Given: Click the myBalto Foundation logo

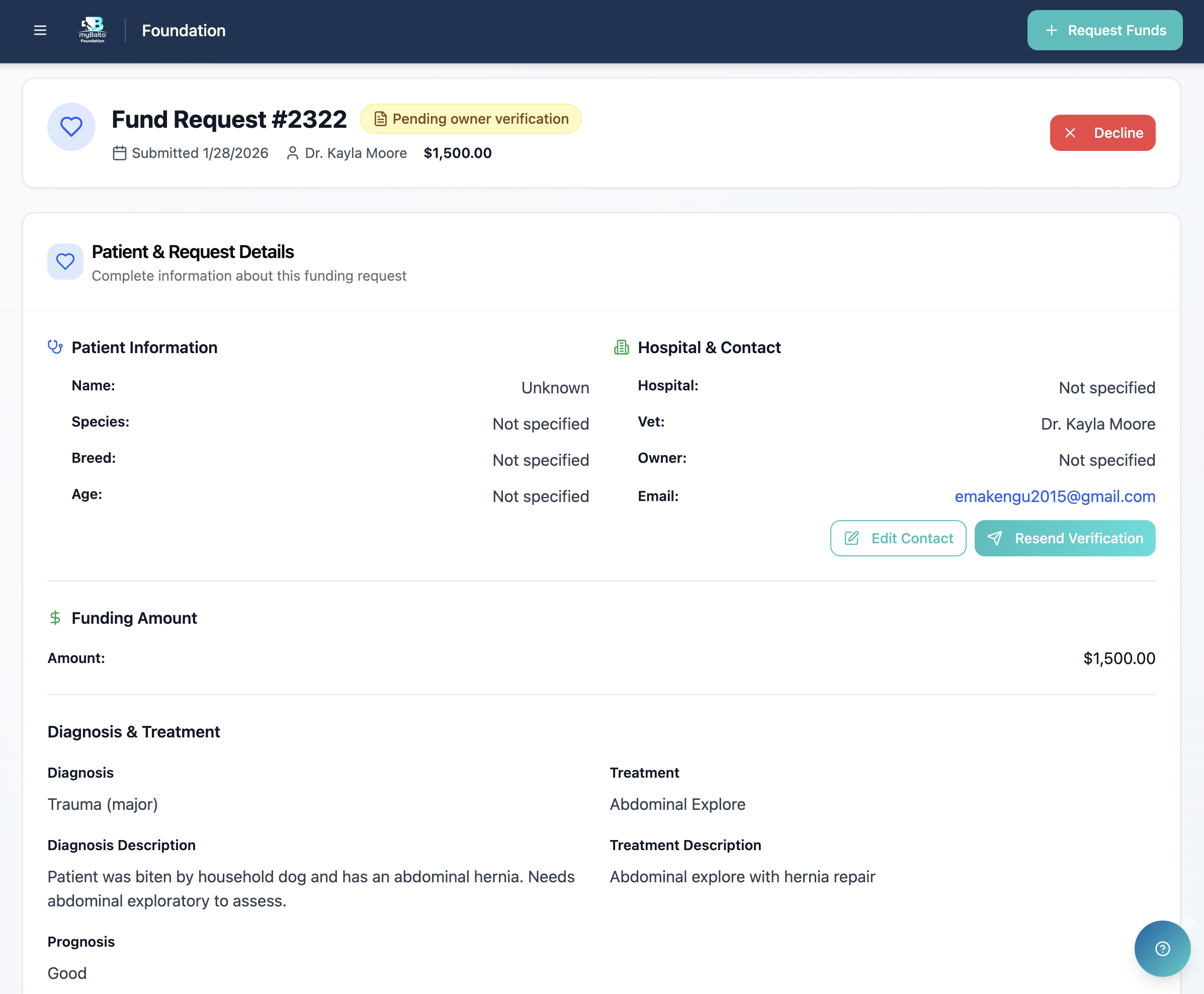Looking at the screenshot, I should click(x=93, y=30).
